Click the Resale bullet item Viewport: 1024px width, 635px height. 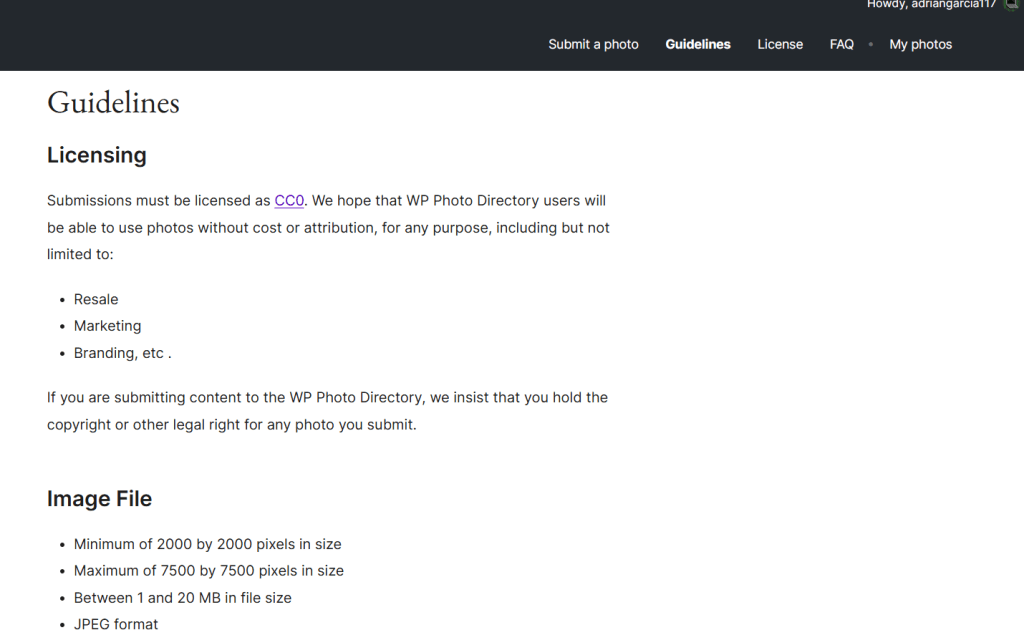click(x=96, y=299)
